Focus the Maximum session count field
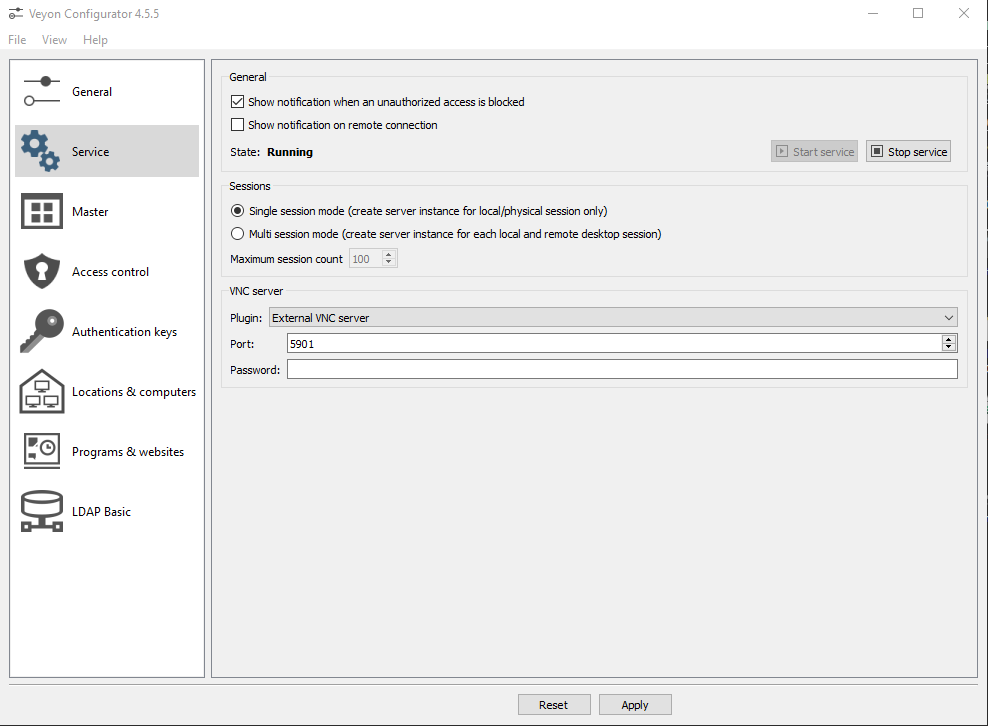Image resolution: width=988 pixels, height=726 pixels. (366, 258)
